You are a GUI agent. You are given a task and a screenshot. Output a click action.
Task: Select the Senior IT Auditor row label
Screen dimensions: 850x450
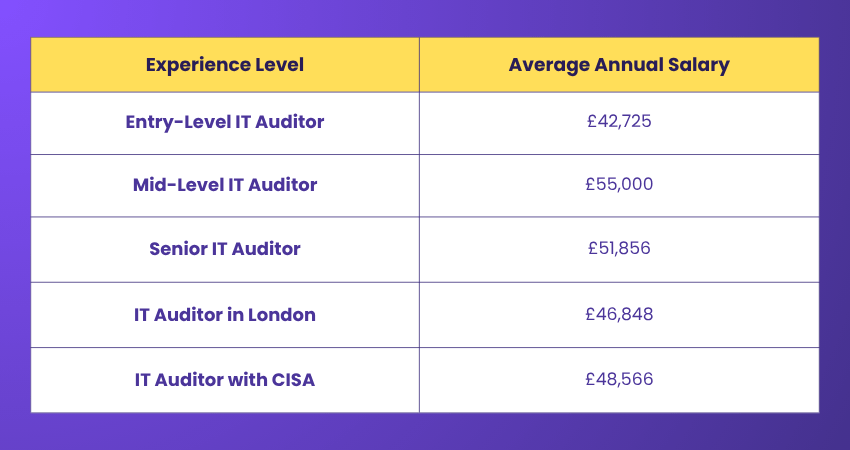225,248
